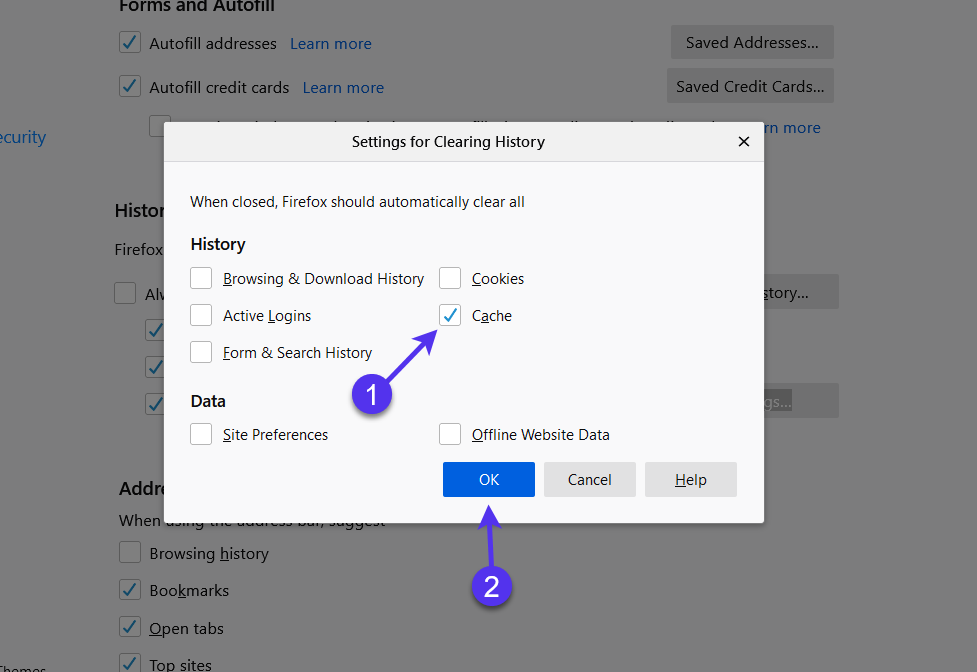Confirm settings with the OK button
Viewport: 977px width, 672px height.
point(488,479)
